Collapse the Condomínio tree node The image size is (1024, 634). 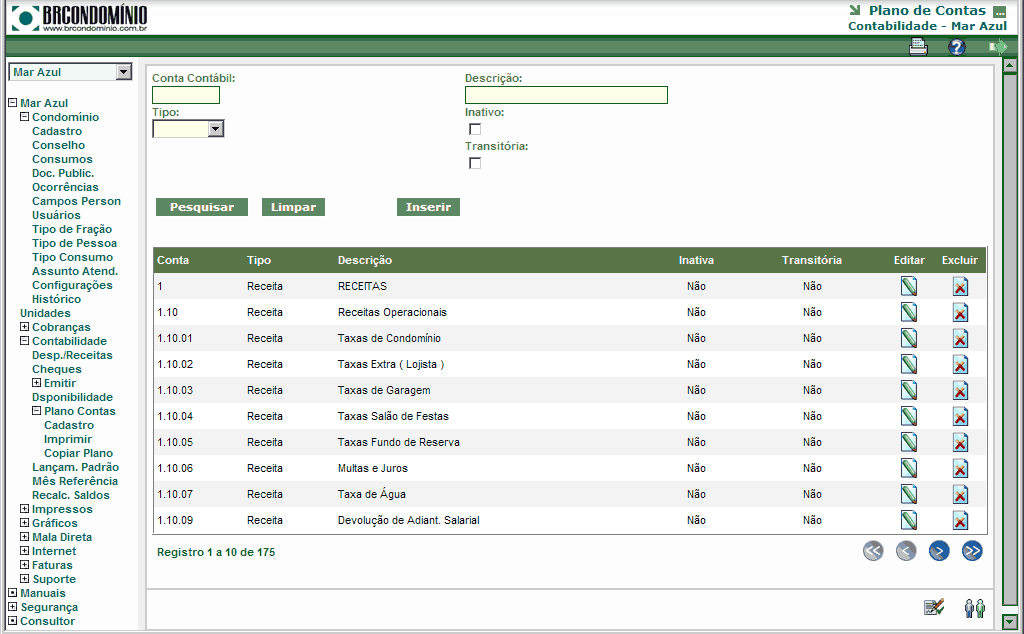click(24, 117)
